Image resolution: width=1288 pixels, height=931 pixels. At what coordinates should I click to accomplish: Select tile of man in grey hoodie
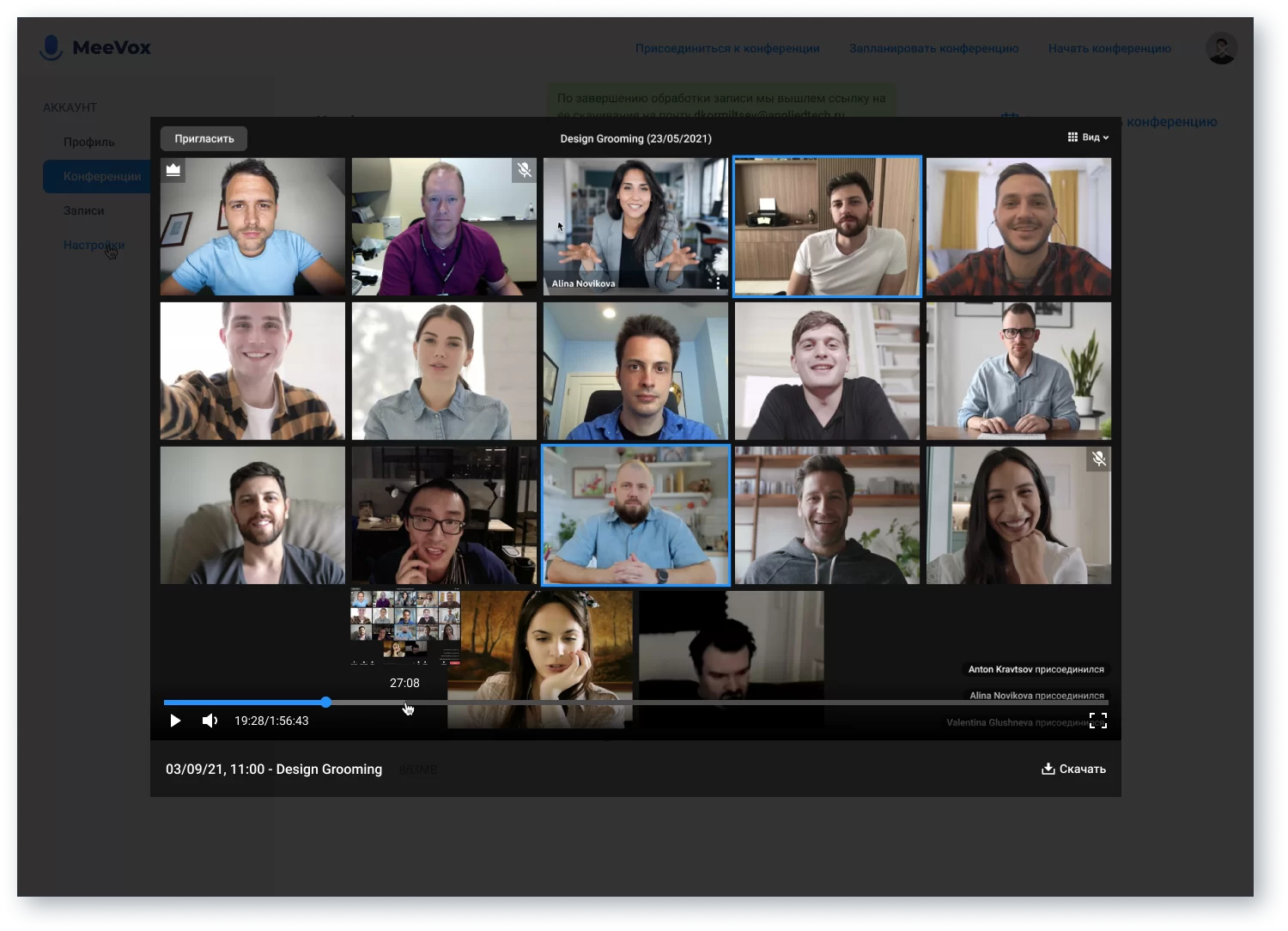[827, 515]
